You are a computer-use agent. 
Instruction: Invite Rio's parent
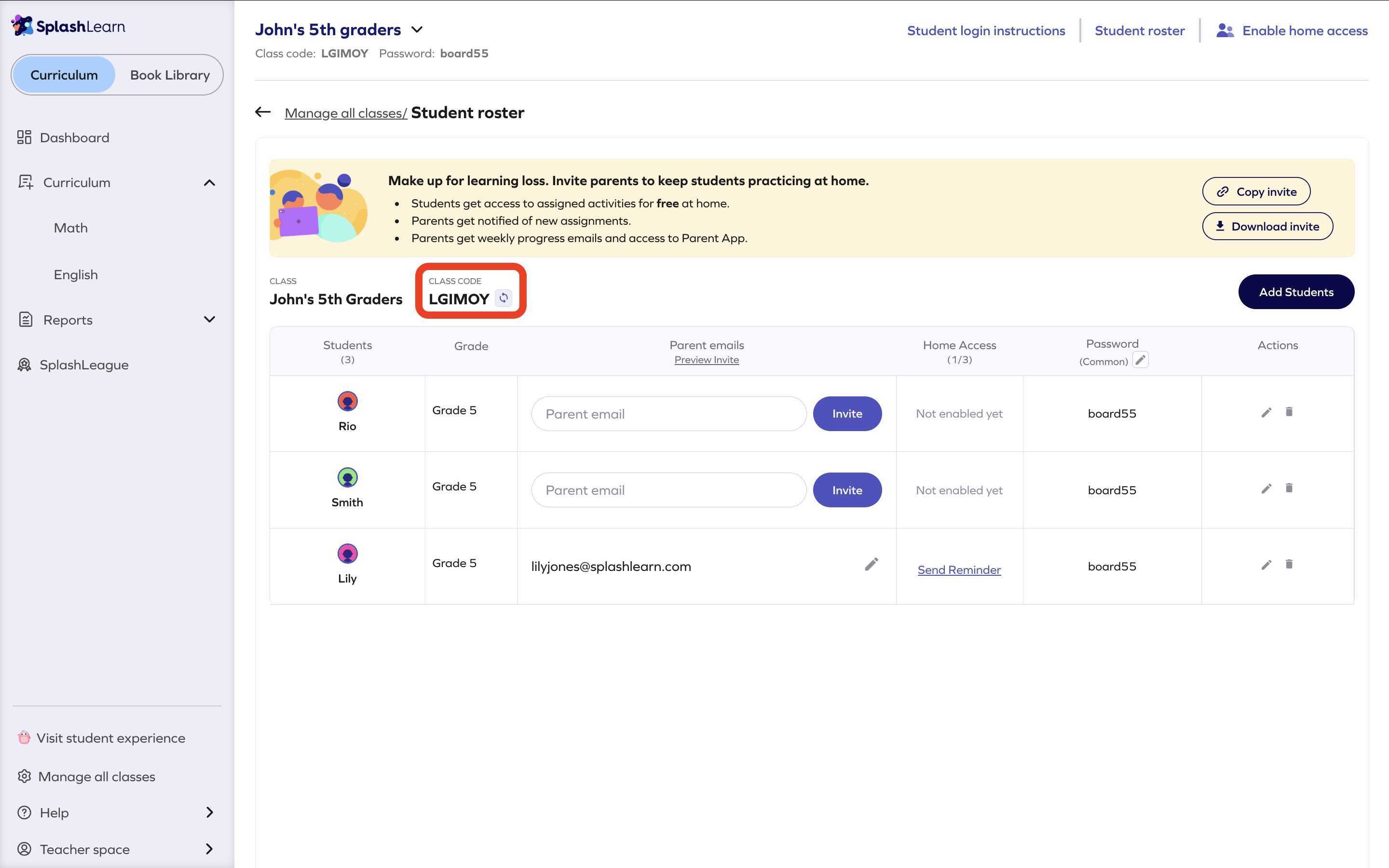[x=847, y=413]
